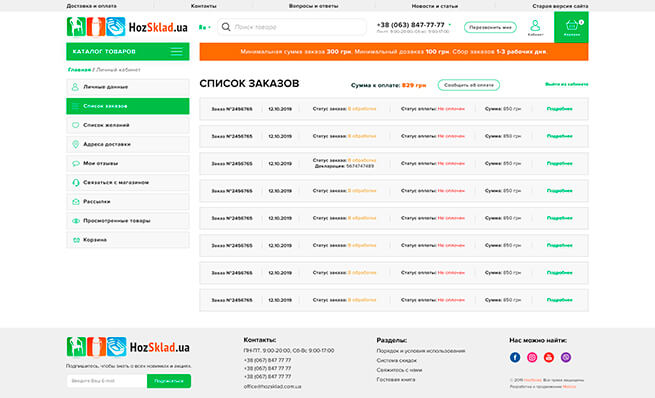
Task: Open the YouTube social icon
Action: coord(548,357)
